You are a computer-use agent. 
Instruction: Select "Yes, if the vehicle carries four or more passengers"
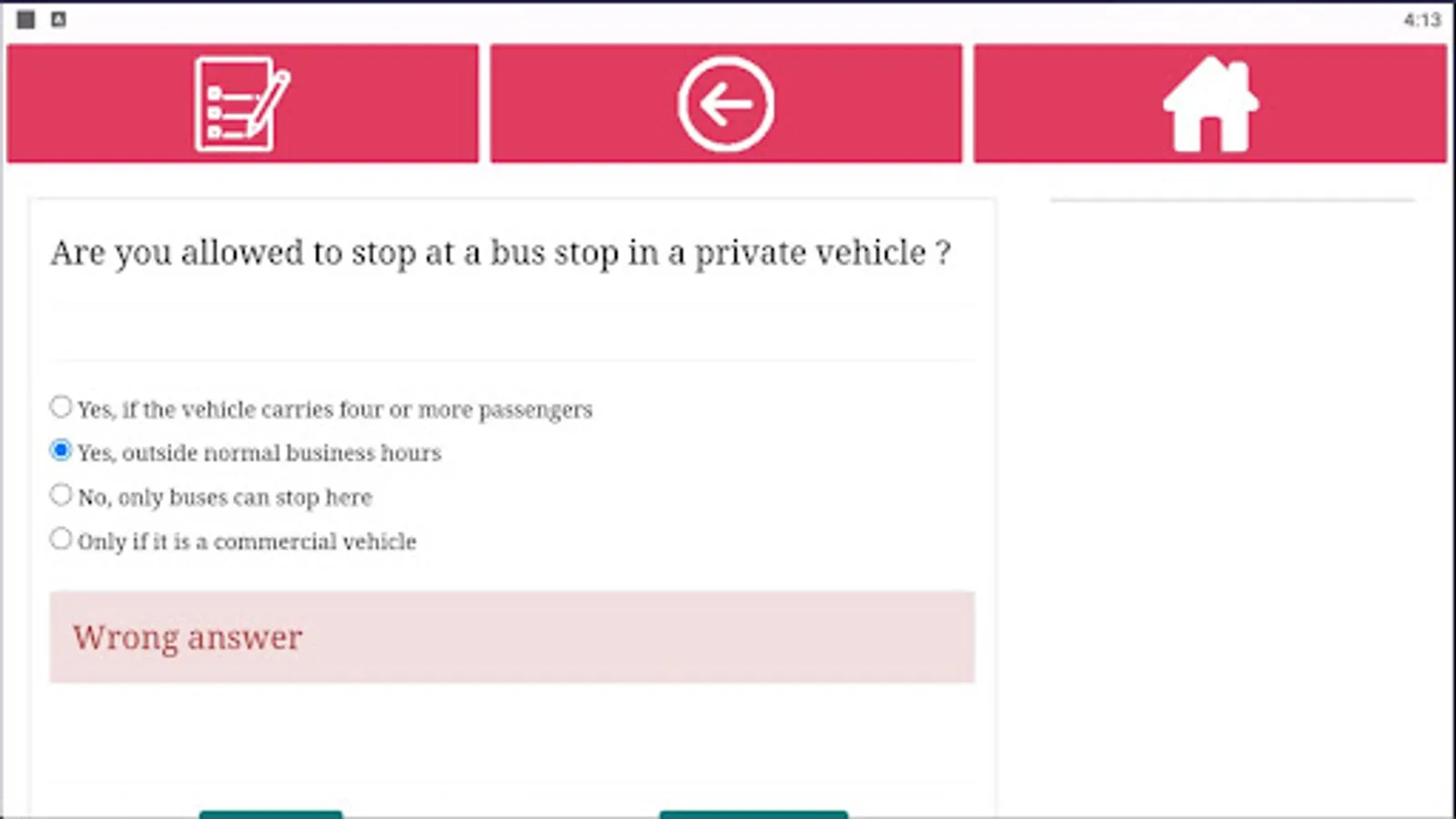pyautogui.click(x=61, y=406)
